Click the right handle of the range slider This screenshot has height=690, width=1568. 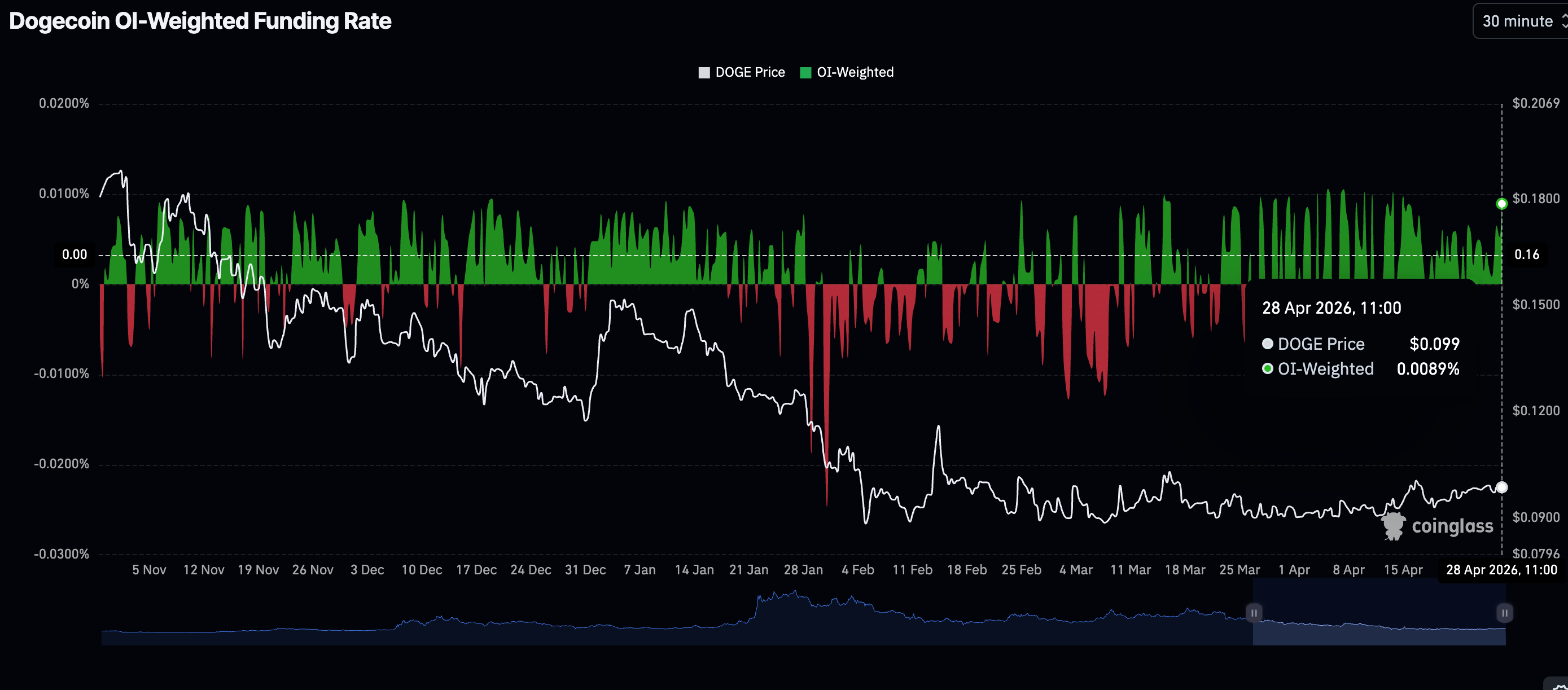[1504, 613]
